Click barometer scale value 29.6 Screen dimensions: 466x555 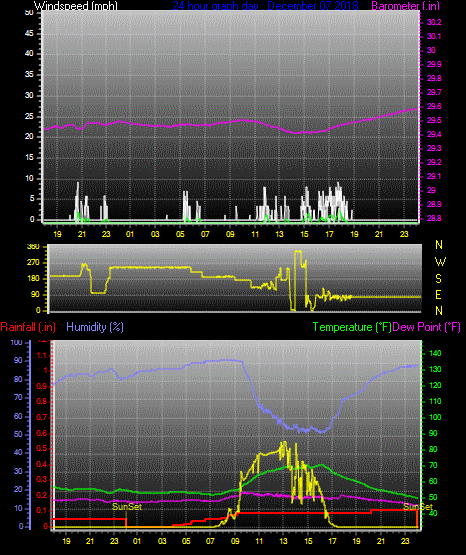[x=434, y=107]
